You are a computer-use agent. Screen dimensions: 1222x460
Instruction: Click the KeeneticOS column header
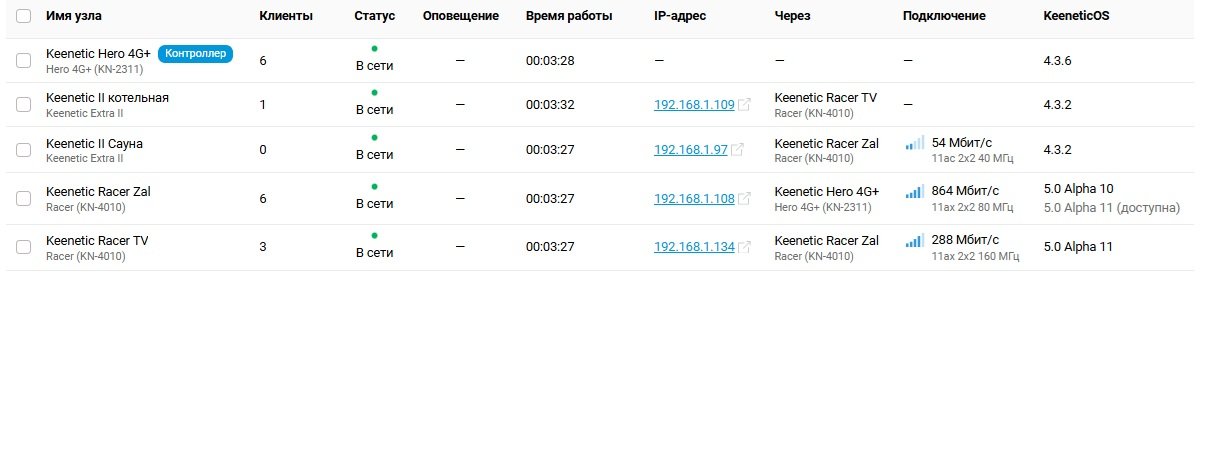point(1076,16)
